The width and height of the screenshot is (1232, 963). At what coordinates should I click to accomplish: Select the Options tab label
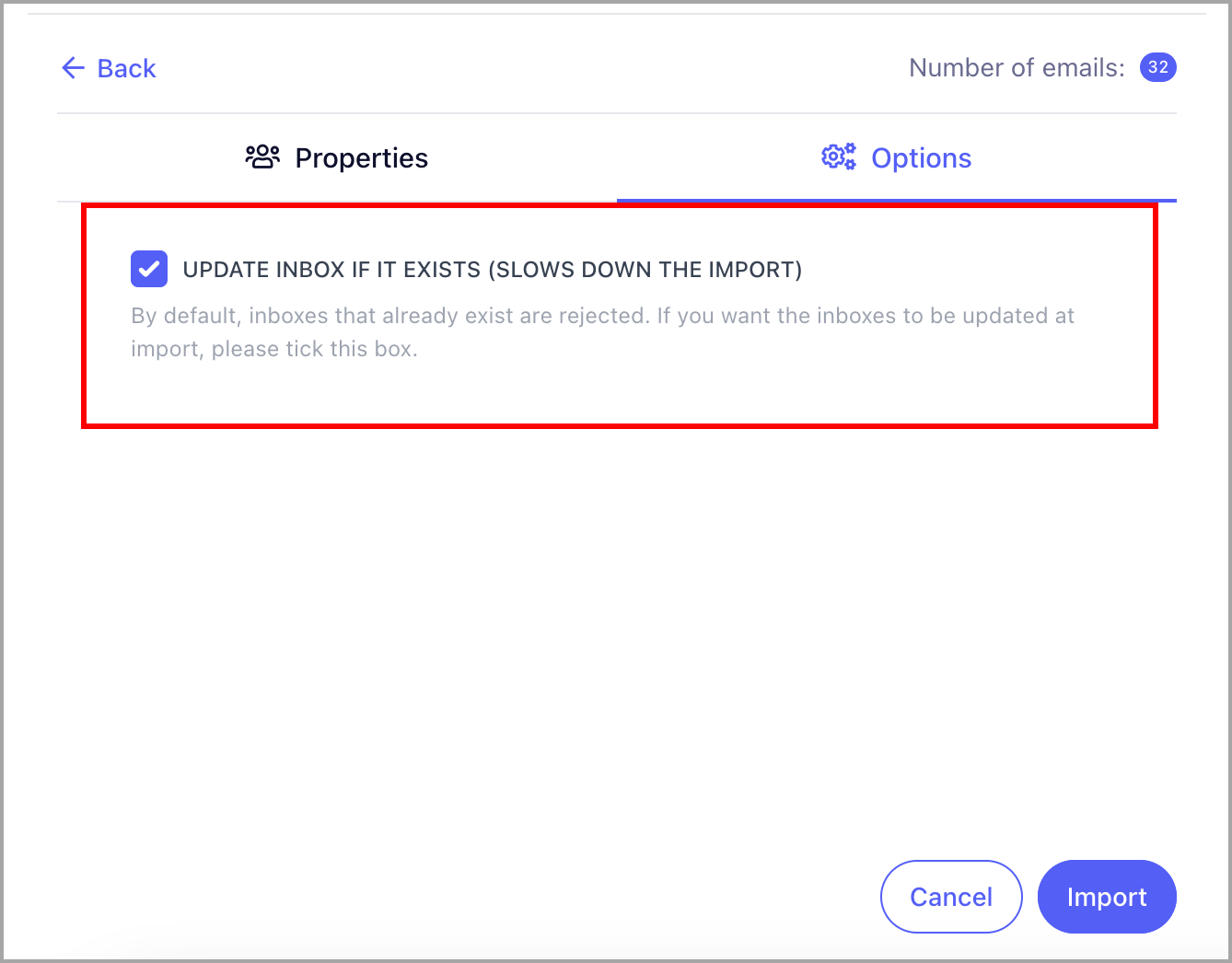pyautogui.click(x=922, y=158)
